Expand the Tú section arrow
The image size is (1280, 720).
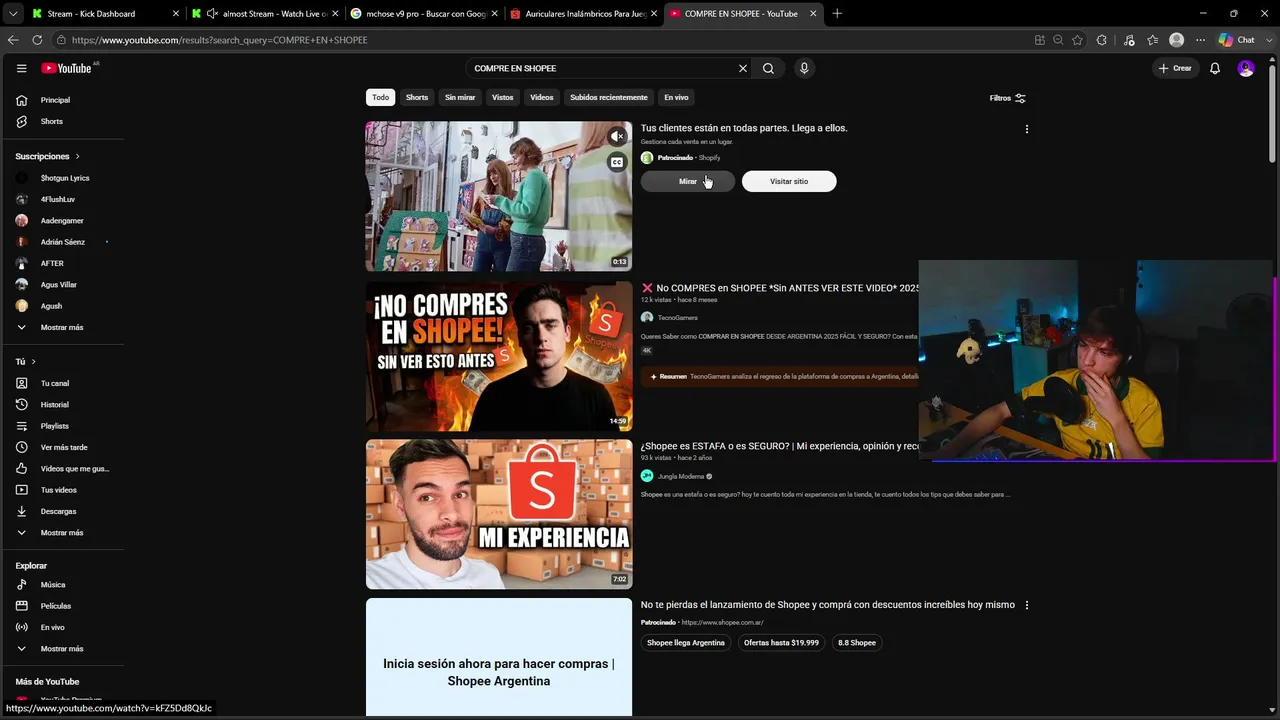(33, 361)
